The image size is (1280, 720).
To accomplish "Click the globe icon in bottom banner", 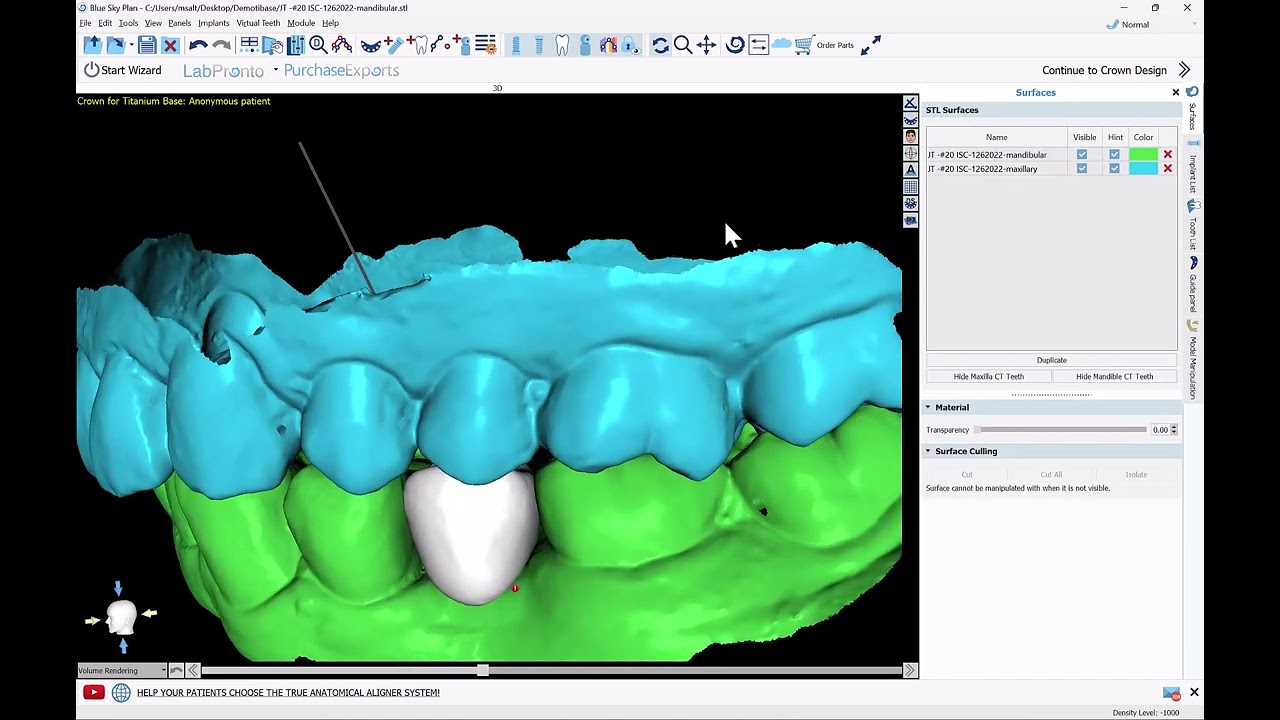I will pos(121,692).
